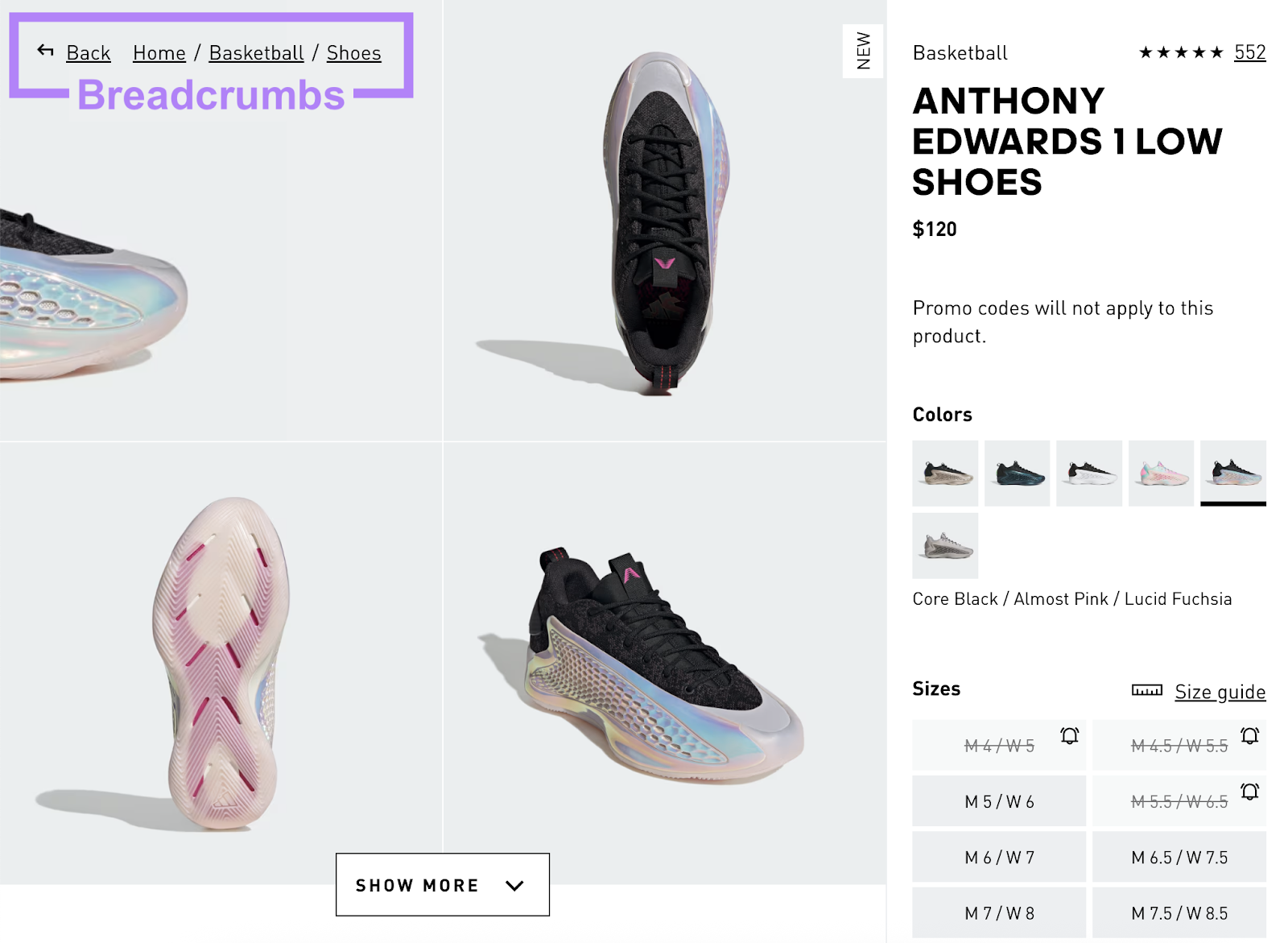Click the back arrow icon
Image resolution: width=1288 pixels, height=943 pixels.
pos(44,51)
